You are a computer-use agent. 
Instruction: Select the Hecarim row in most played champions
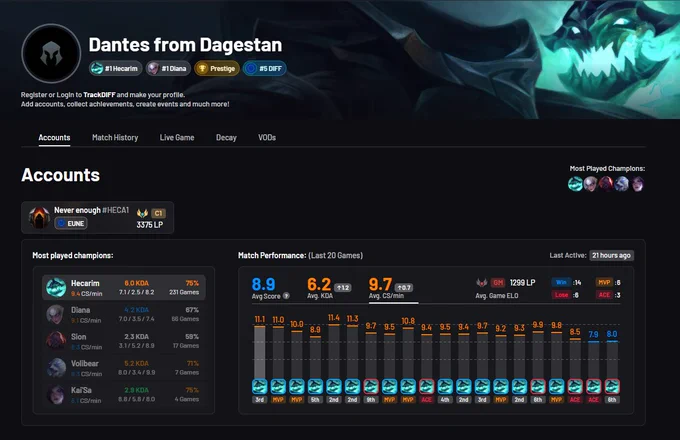(x=124, y=287)
